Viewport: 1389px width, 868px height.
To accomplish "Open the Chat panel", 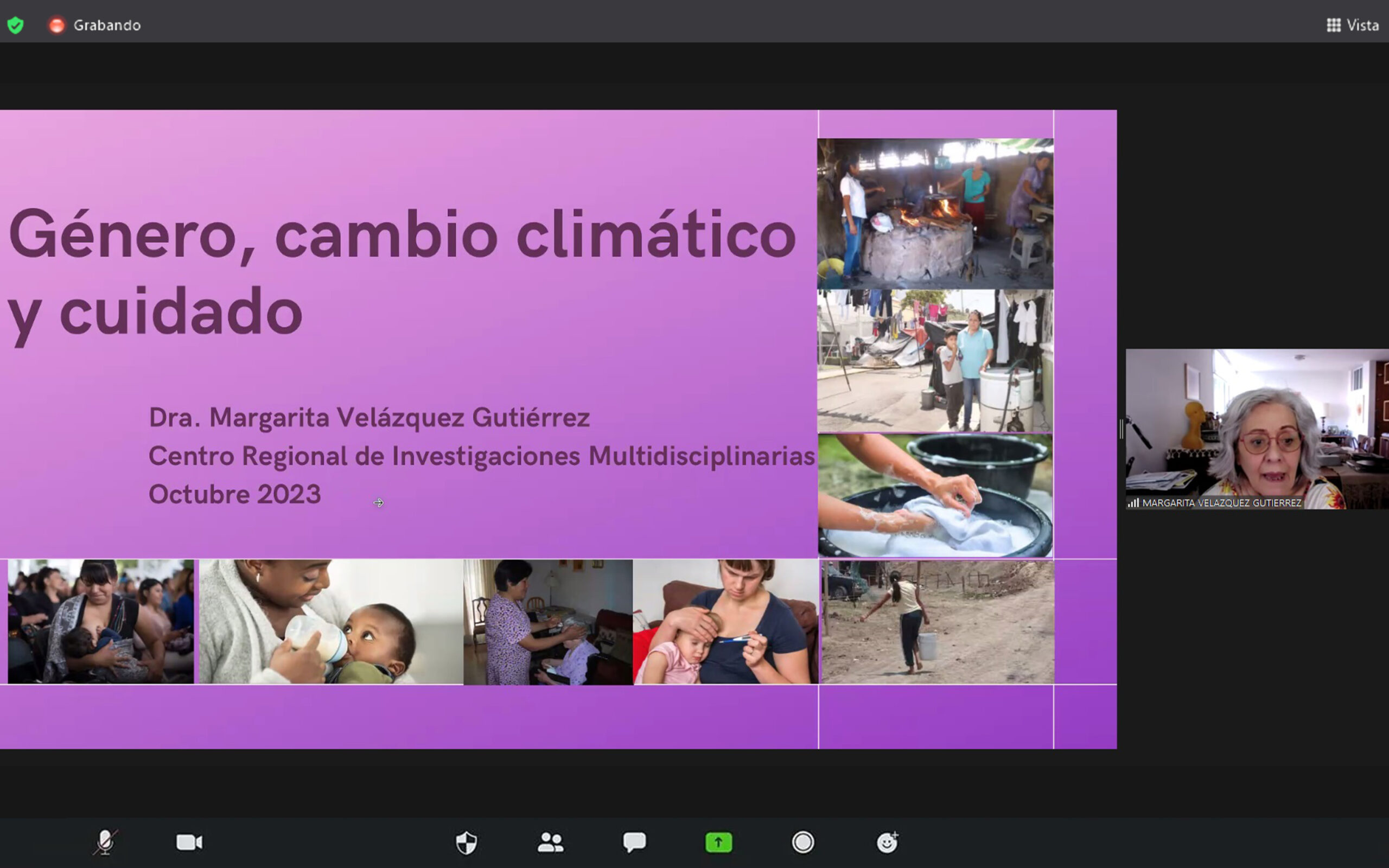I will (634, 842).
